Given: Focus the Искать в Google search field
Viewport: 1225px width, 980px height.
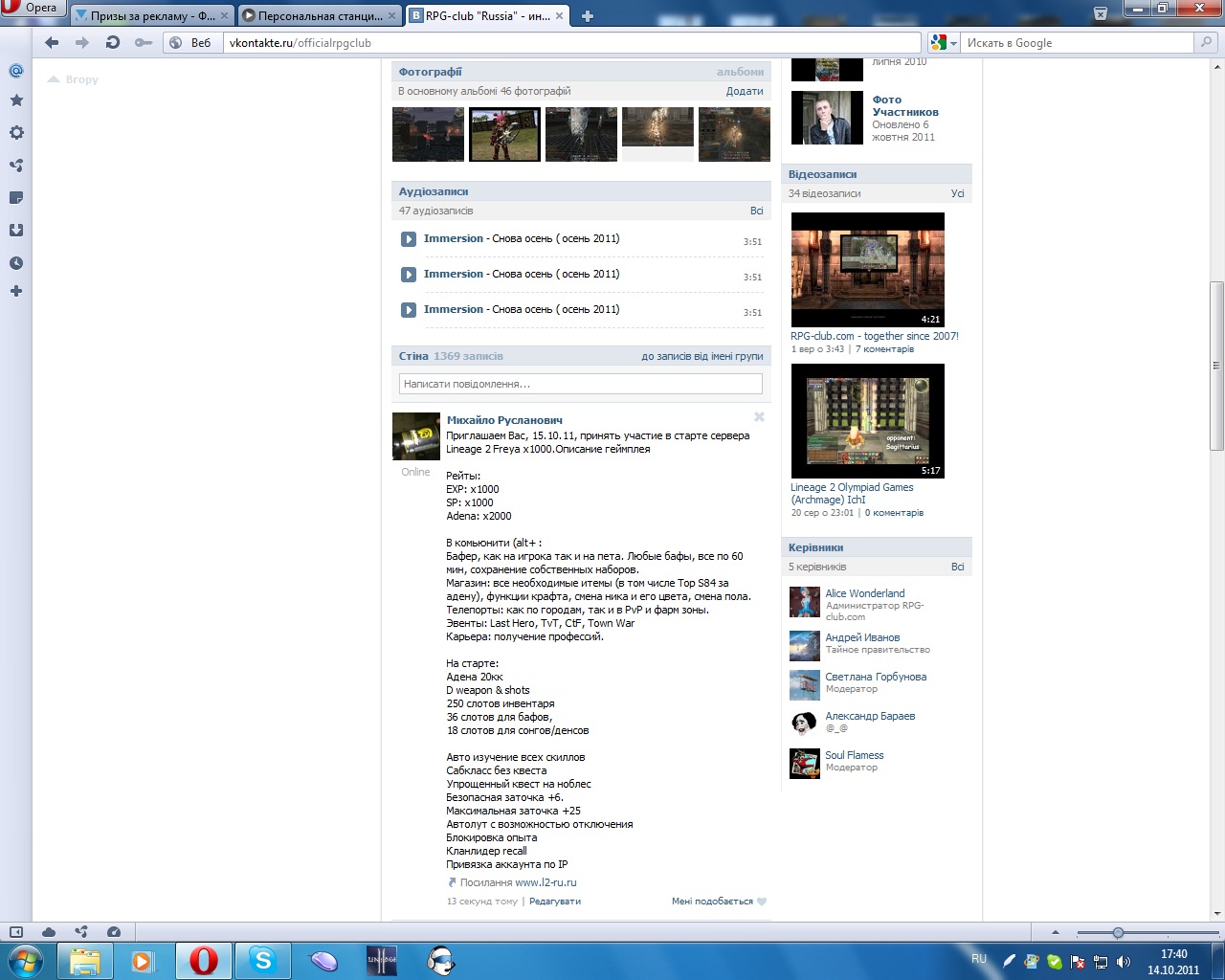Looking at the screenshot, I should [x=1078, y=42].
